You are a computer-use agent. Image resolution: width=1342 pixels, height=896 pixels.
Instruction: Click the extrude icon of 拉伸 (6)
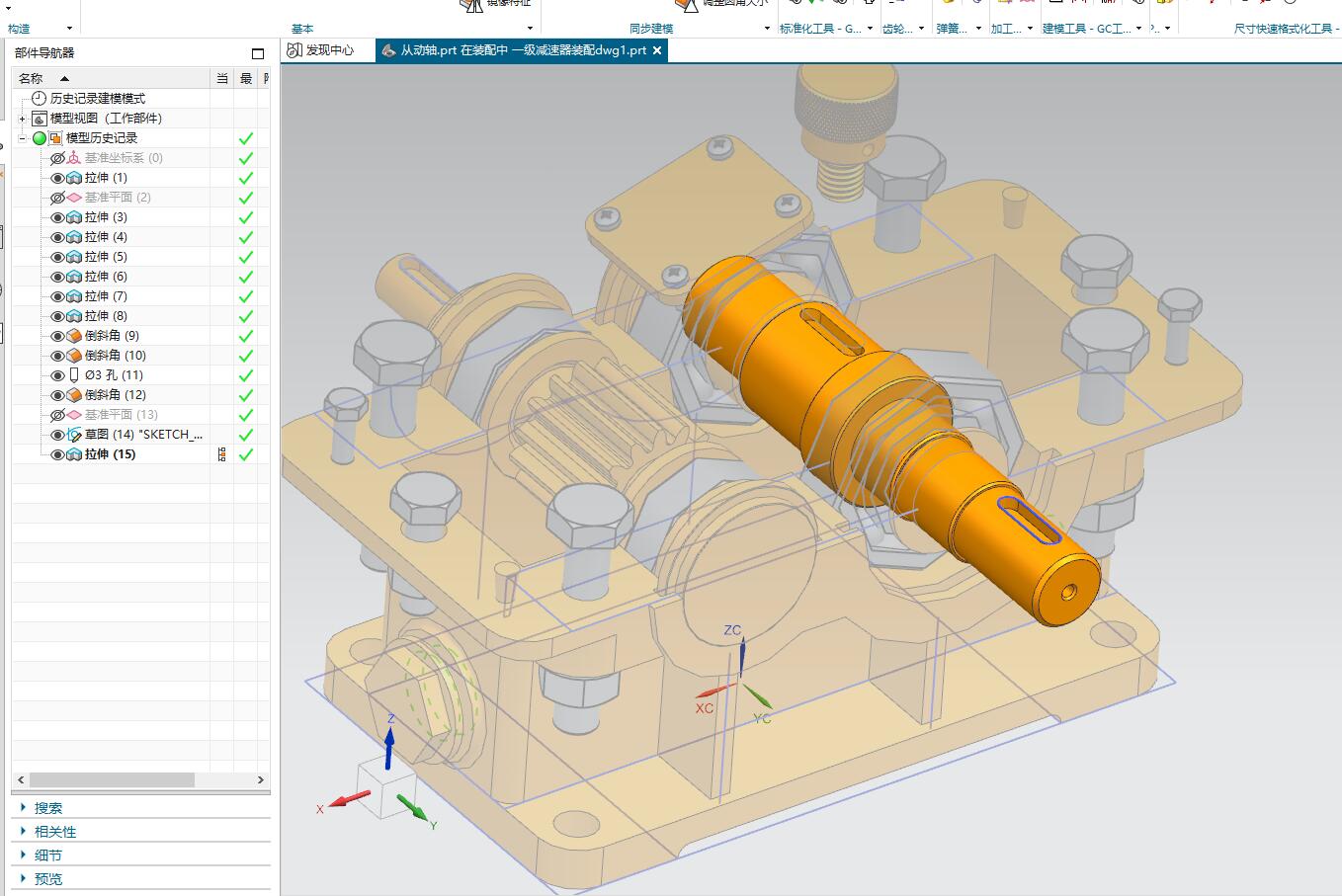(74, 277)
